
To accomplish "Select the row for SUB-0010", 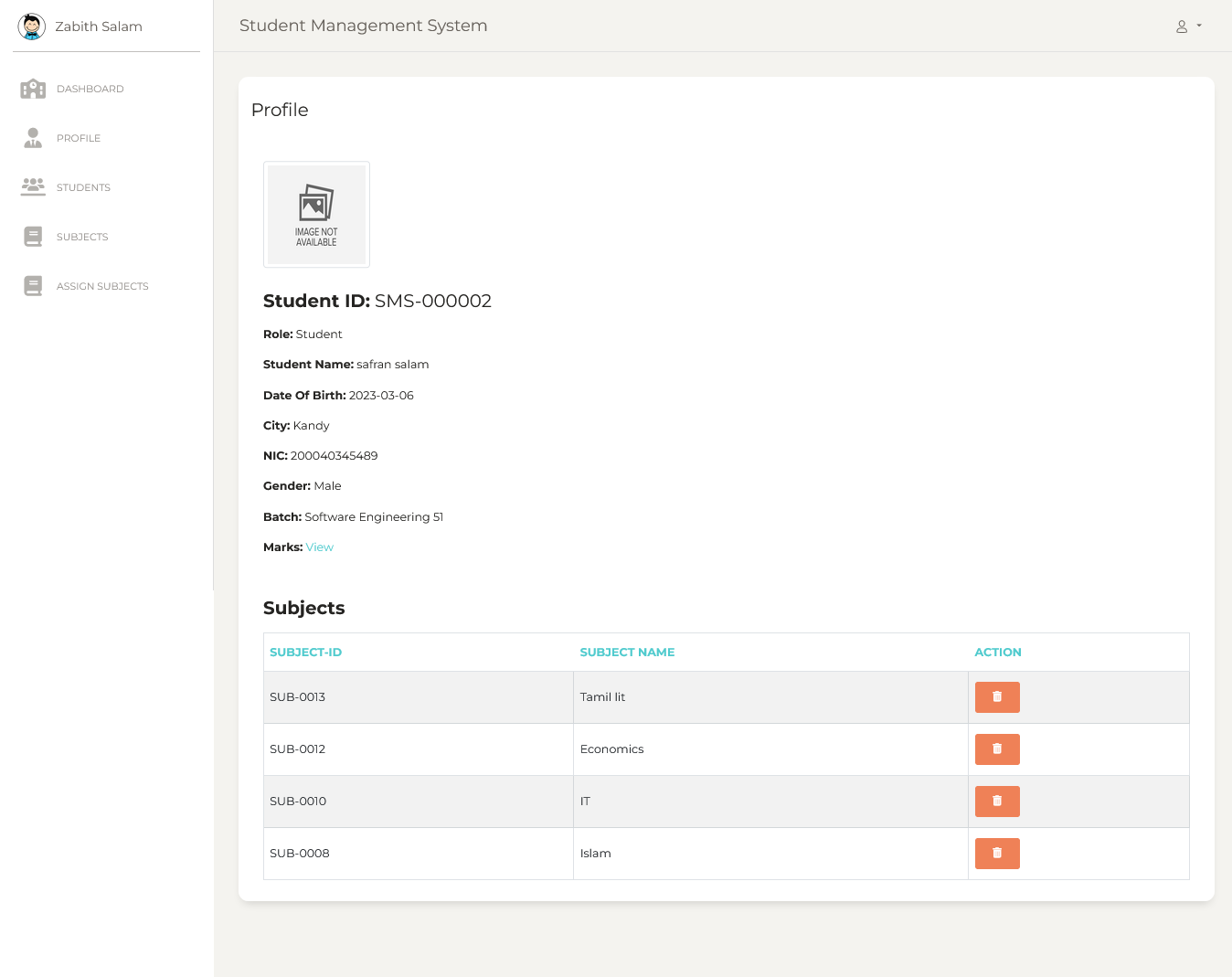I will (x=297, y=801).
